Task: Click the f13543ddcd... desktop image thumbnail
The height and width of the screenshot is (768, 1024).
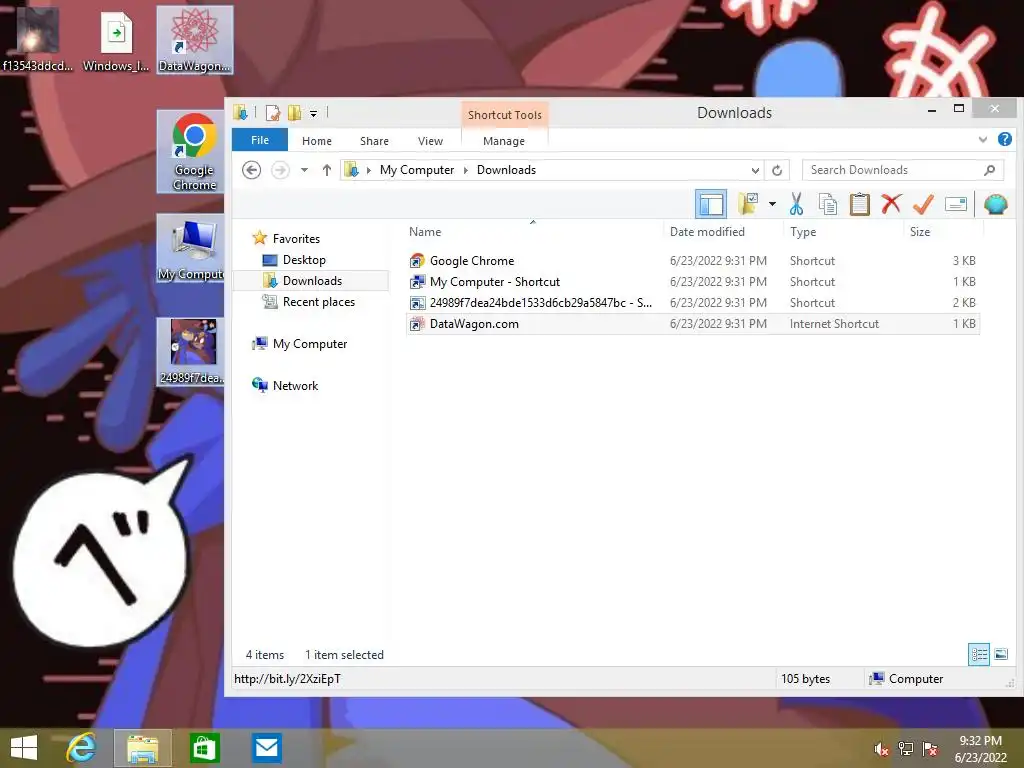Action: click(38, 40)
